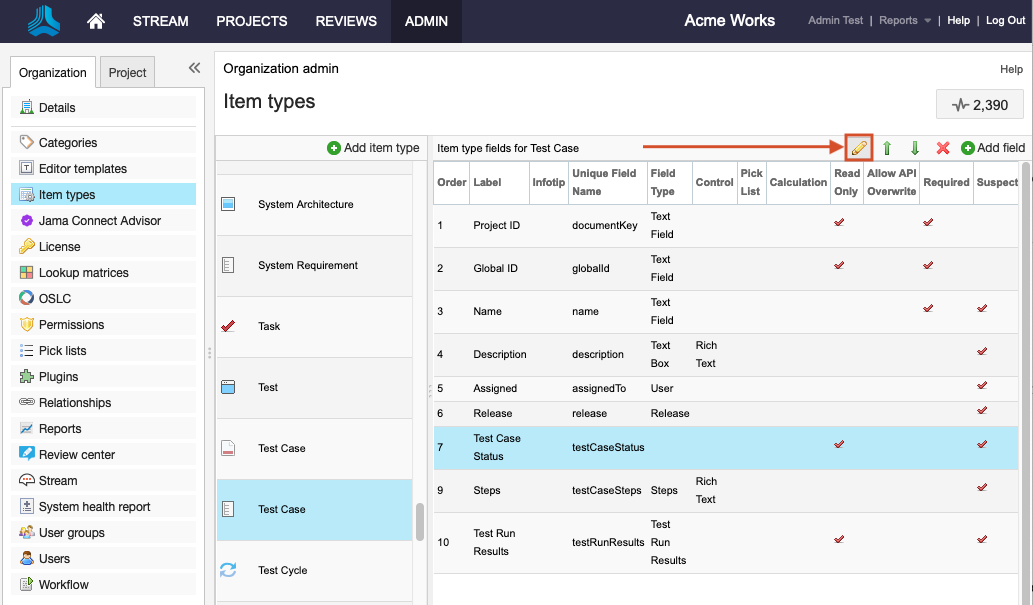Click the Unique Field Name column header
The image size is (1033, 605).
pos(607,183)
